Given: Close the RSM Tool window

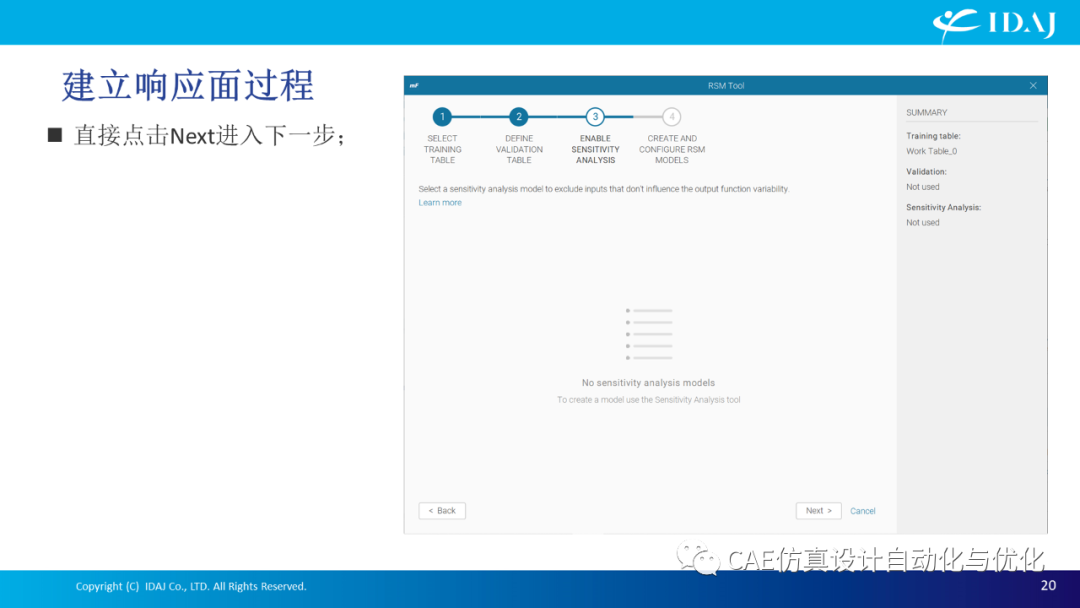Looking at the screenshot, I should click(x=1033, y=85).
